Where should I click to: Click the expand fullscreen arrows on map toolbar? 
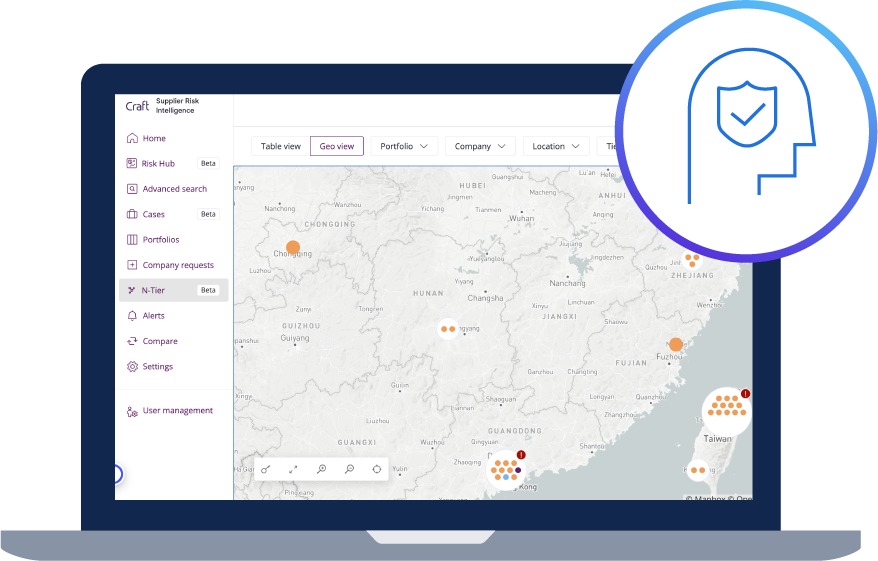tap(293, 469)
